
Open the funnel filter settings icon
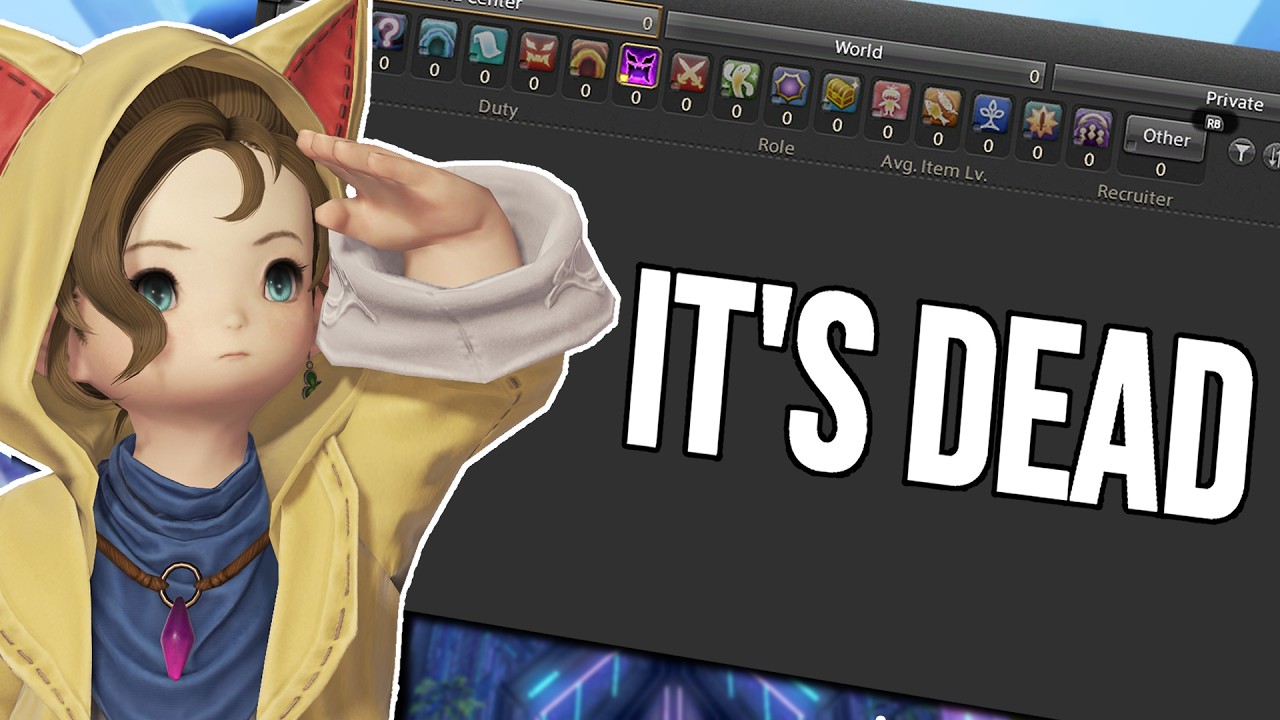click(1241, 152)
